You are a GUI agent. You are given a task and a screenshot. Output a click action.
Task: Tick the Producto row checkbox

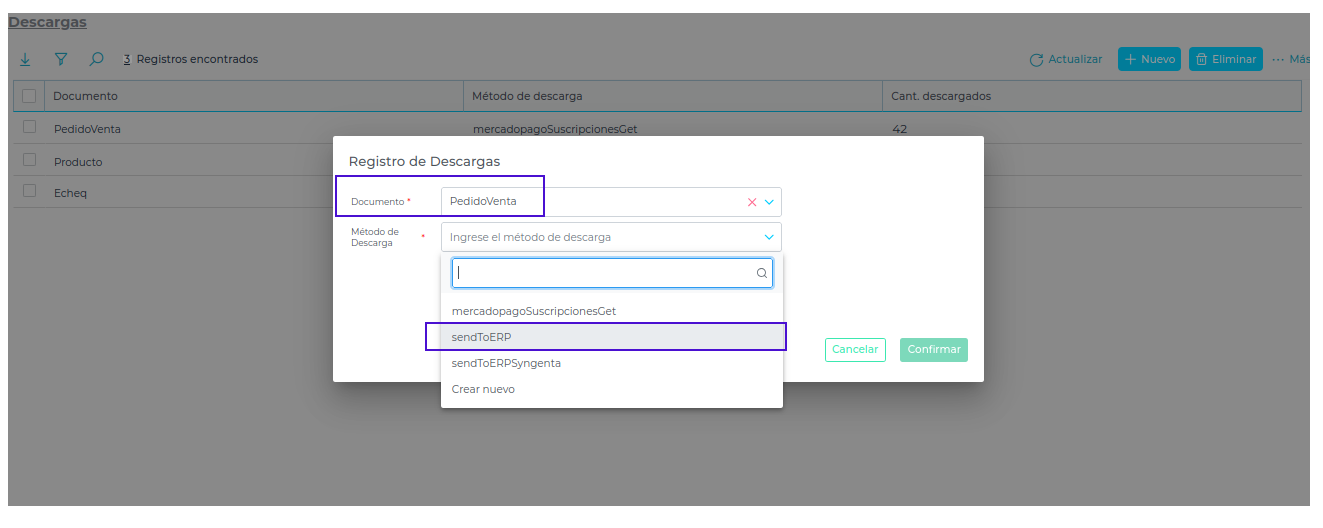pos(29,160)
